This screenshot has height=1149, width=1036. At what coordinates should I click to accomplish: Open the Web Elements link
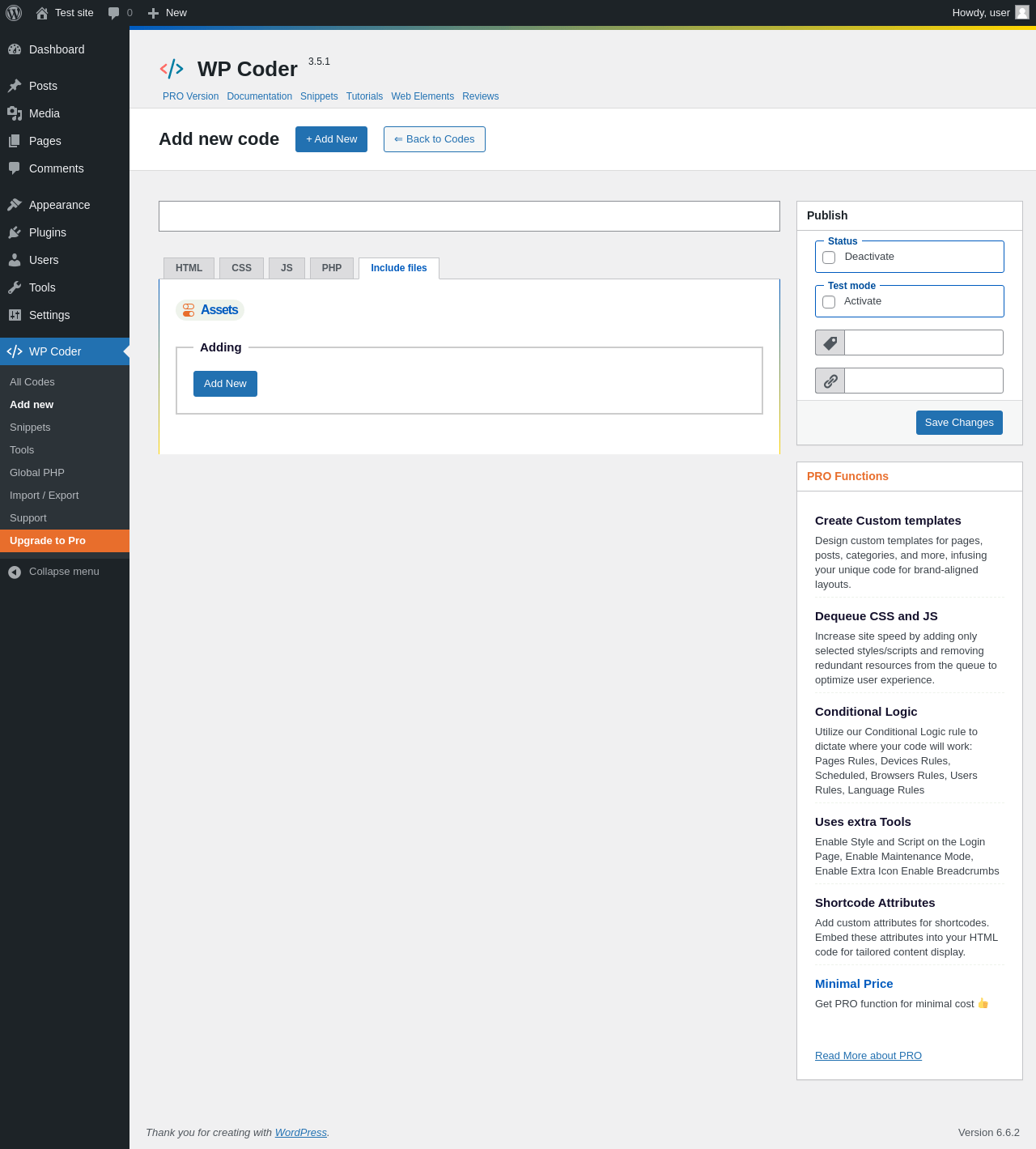point(422,96)
